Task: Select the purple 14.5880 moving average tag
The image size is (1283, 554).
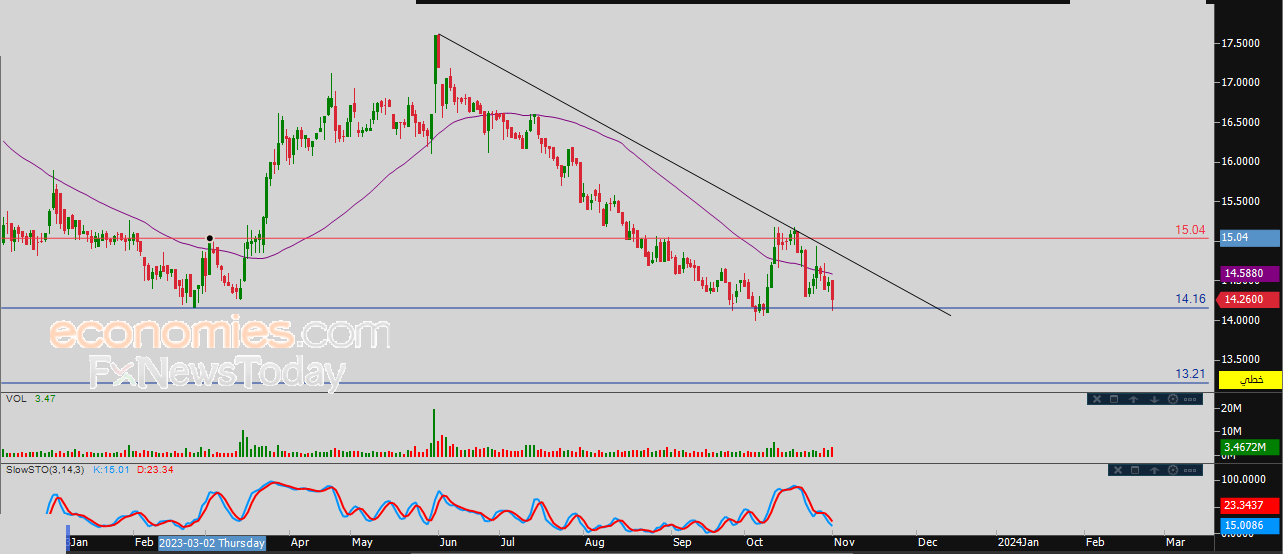Action: 1248,272
